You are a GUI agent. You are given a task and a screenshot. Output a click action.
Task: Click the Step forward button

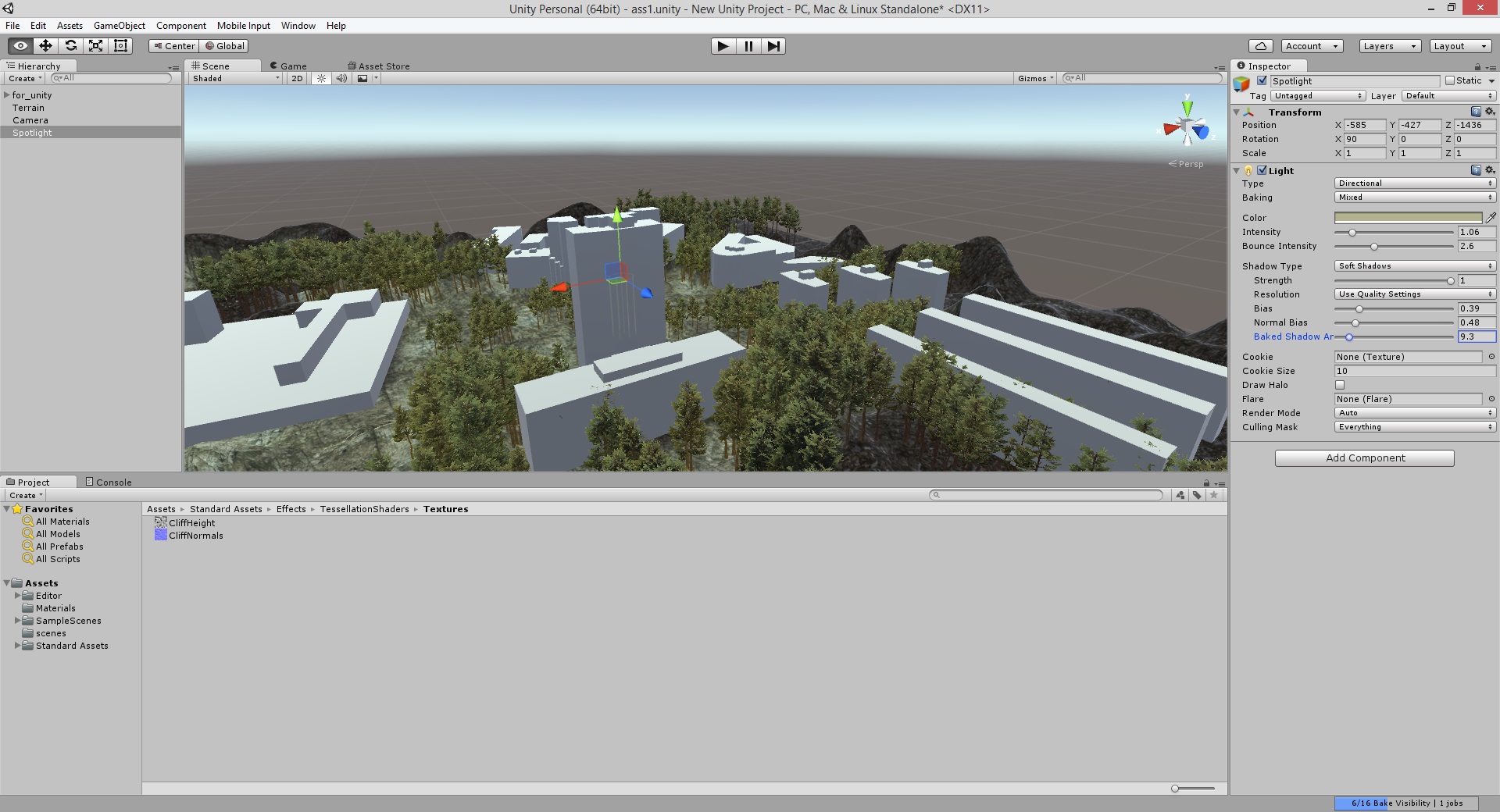tap(773, 46)
